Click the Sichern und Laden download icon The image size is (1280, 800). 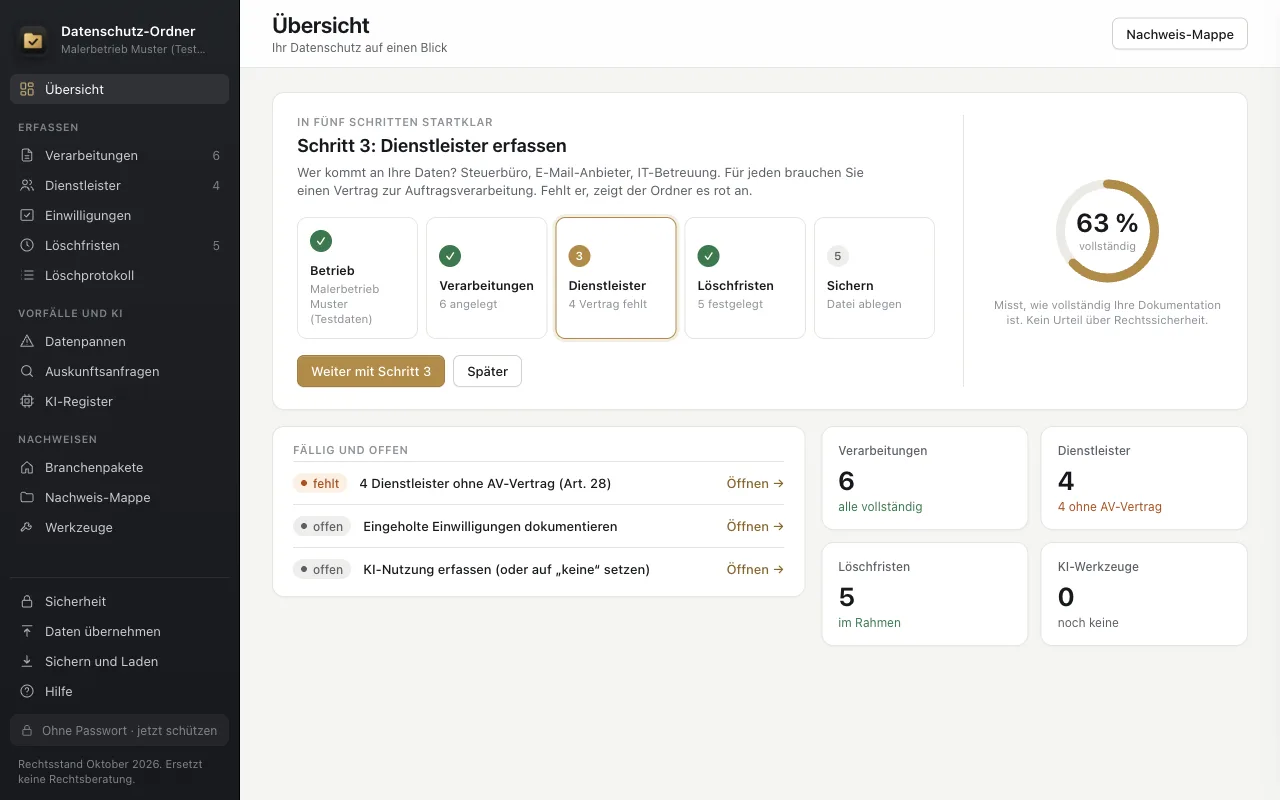[x=27, y=661]
